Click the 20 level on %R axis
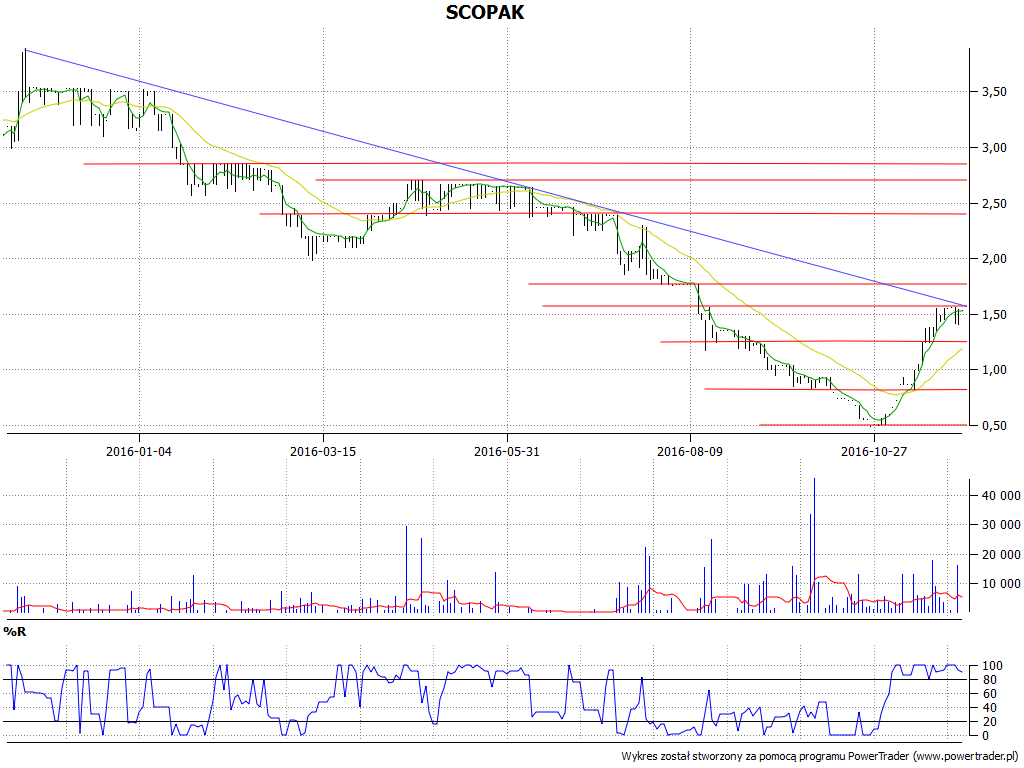The image size is (1024, 768). click(x=988, y=722)
